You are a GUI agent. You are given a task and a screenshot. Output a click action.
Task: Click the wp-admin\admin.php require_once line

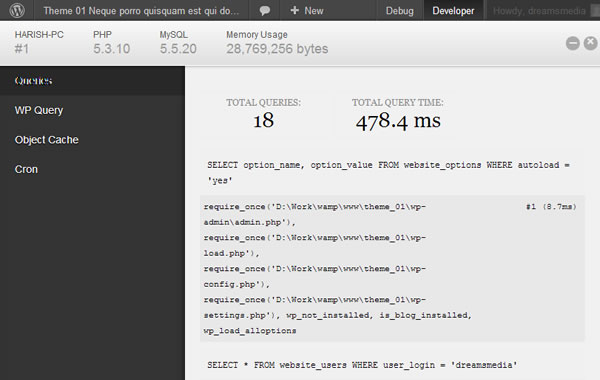click(x=315, y=214)
